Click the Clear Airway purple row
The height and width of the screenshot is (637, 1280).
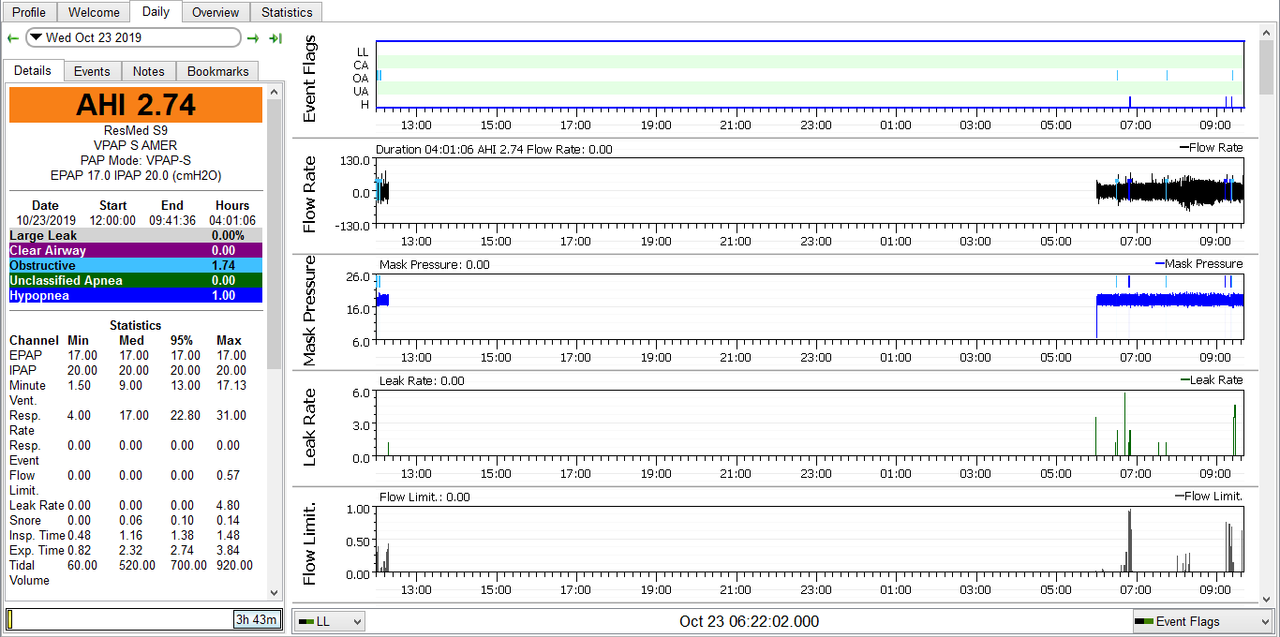pyautogui.click(x=135, y=250)
